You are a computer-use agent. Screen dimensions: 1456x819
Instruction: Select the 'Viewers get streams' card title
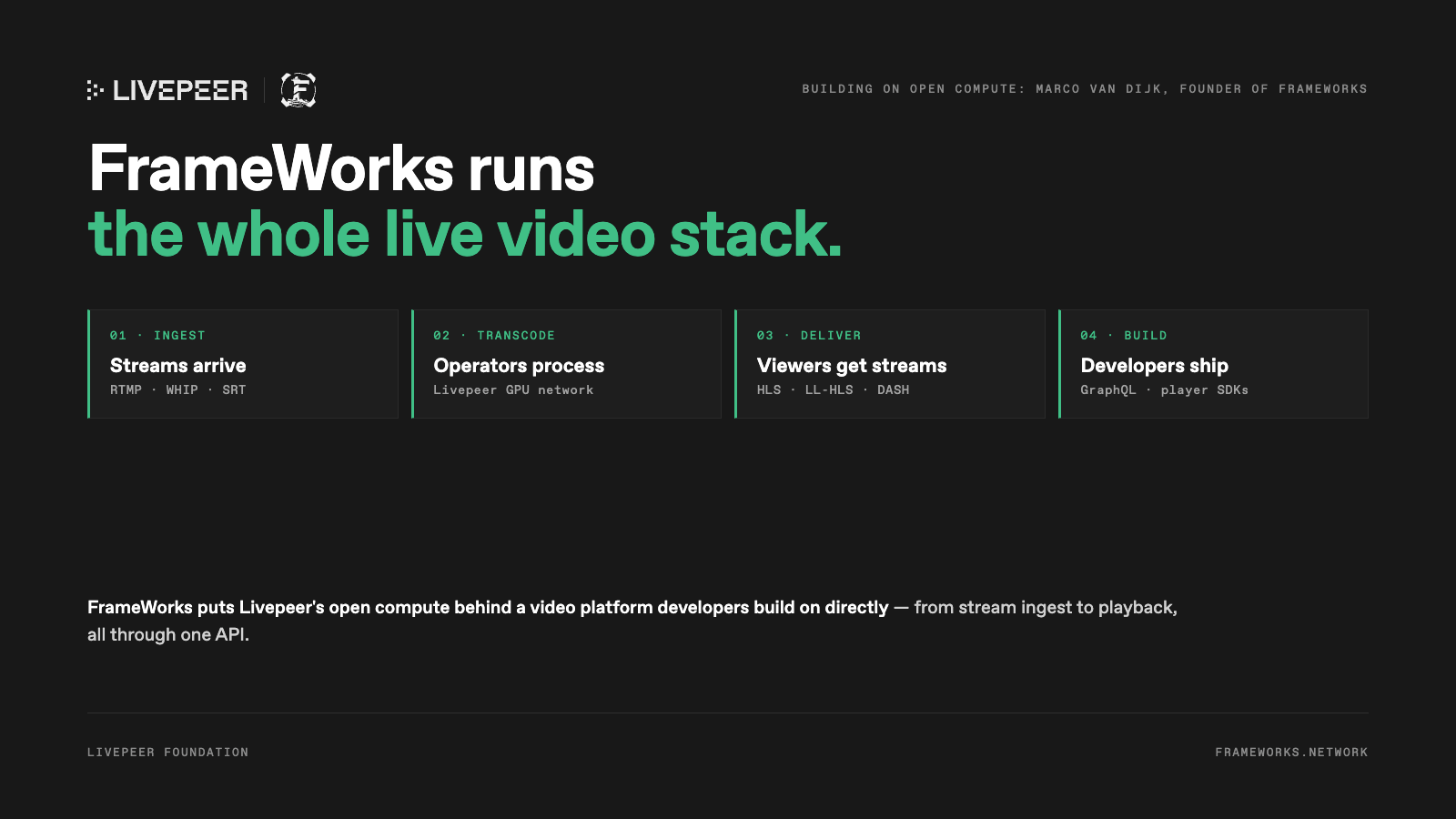(852, 366)
